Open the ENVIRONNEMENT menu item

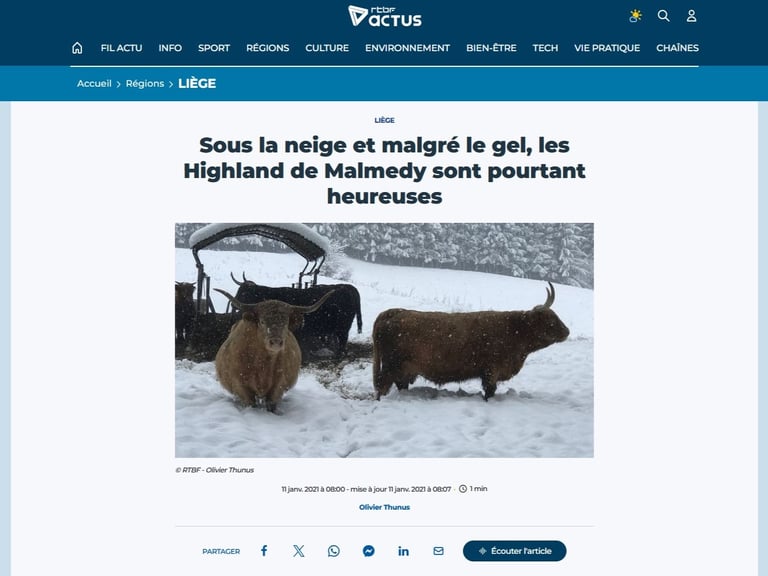click(408, 48)
